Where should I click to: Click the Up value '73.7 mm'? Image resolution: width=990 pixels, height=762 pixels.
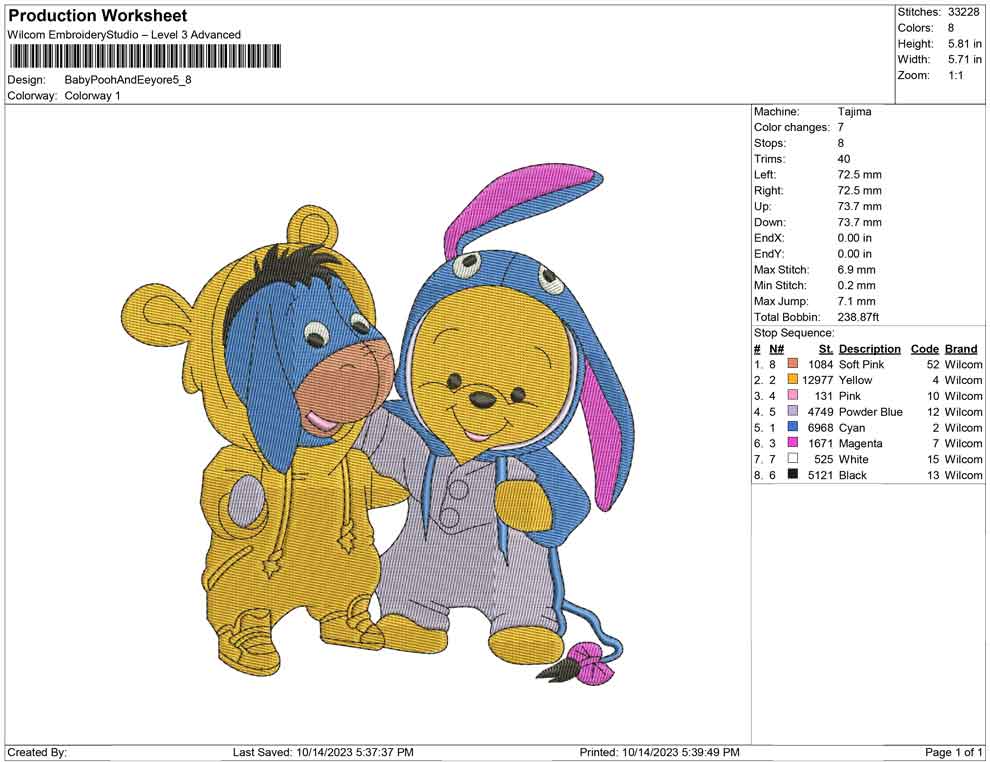[859, 206]
